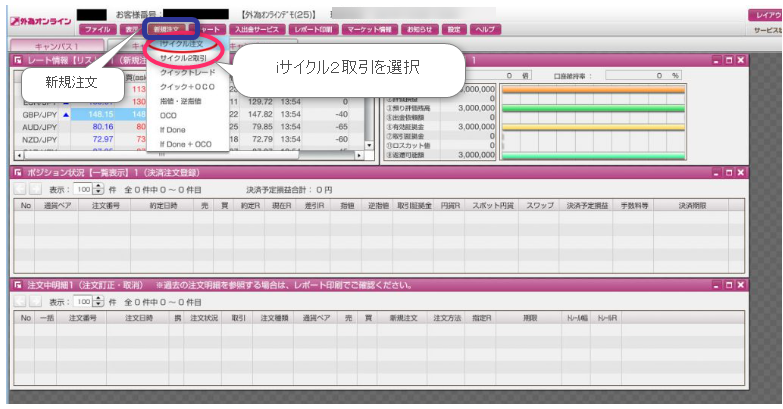Select If Done + OCO order type

tap(186, 144)
